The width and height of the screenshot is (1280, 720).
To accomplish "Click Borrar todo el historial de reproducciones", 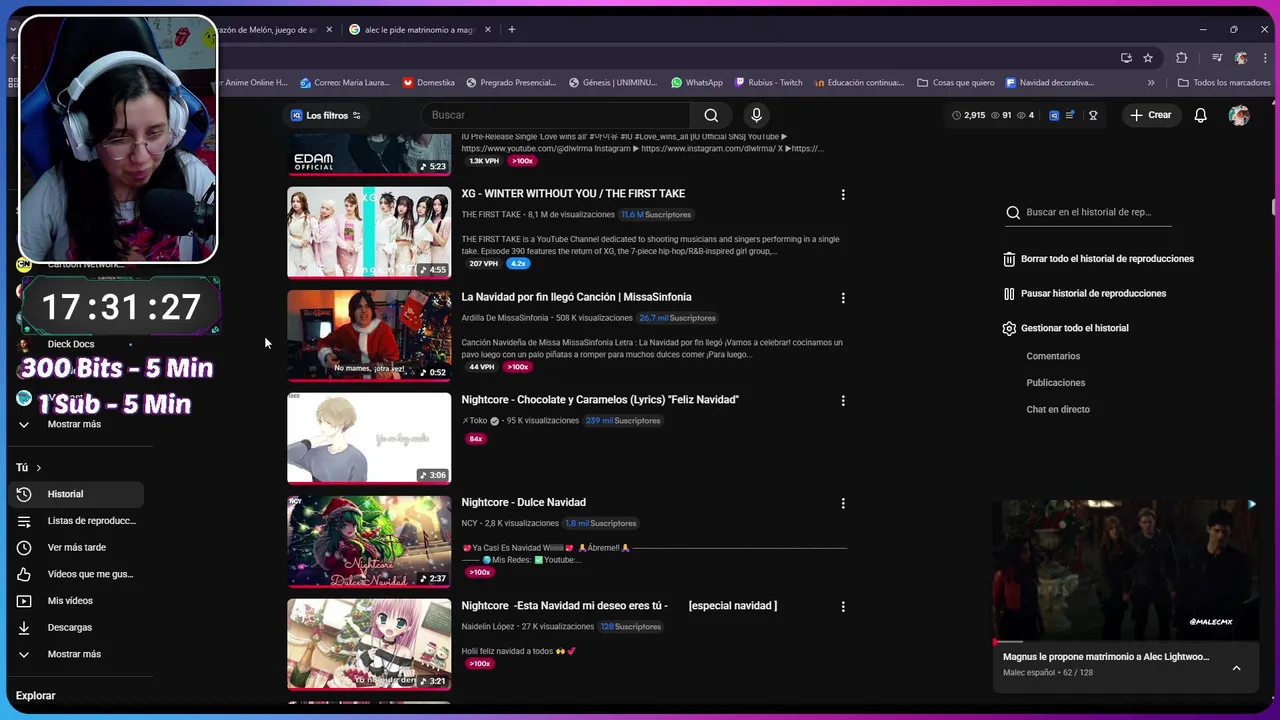I will coord(1098,259).
